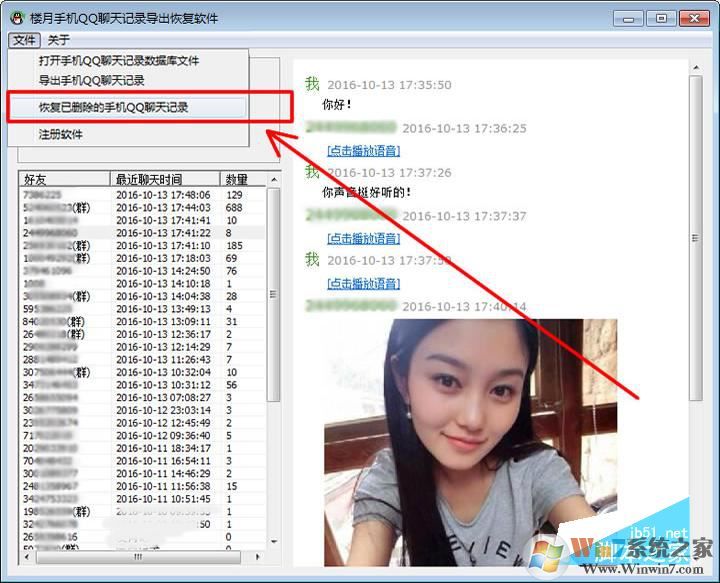This screenshot has height=583, width=720.
Task: Click friend list vertical scrollbar thumb
Action: 274,295
